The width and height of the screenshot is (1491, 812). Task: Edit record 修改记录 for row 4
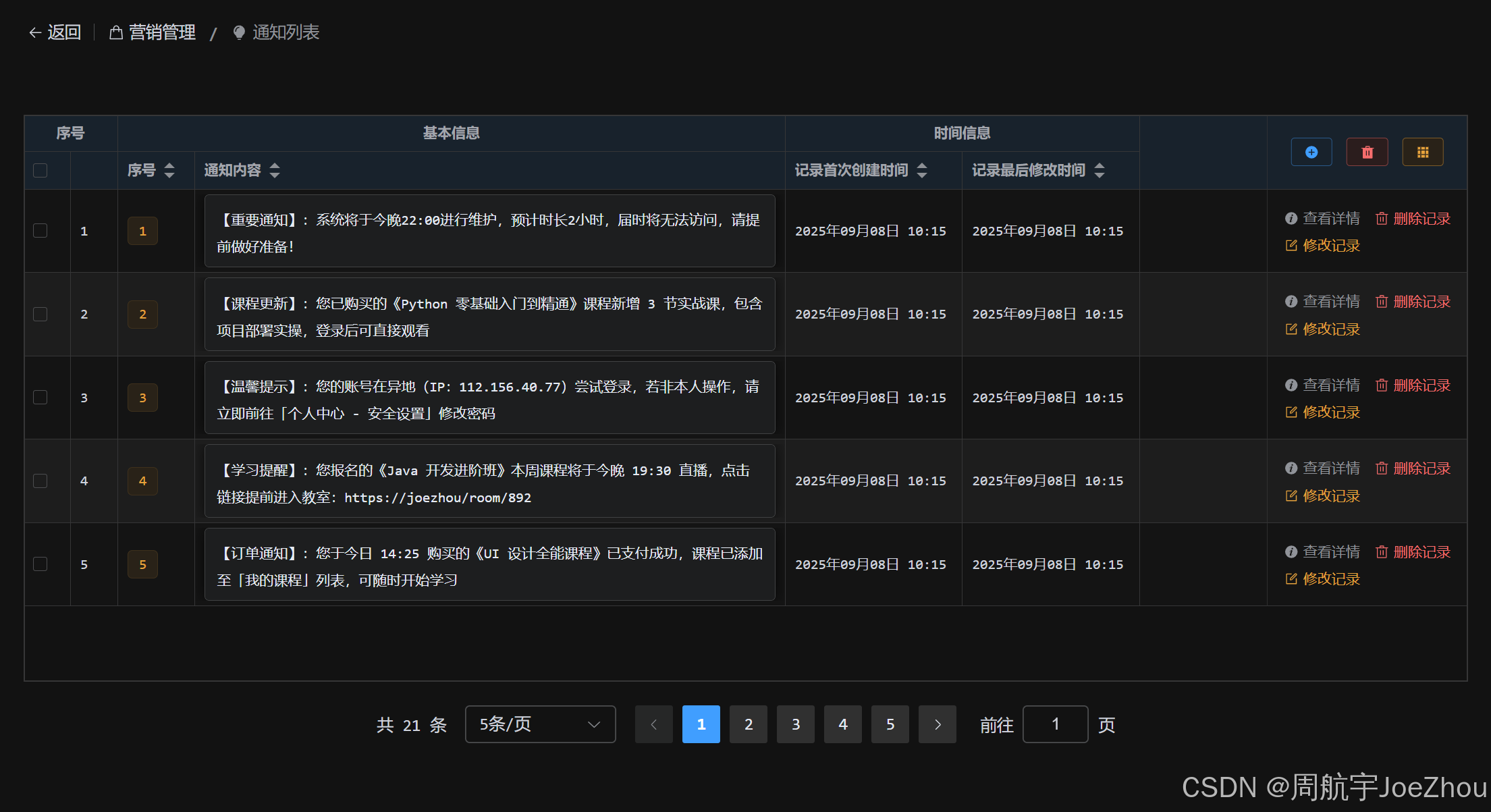(1323, 496)
